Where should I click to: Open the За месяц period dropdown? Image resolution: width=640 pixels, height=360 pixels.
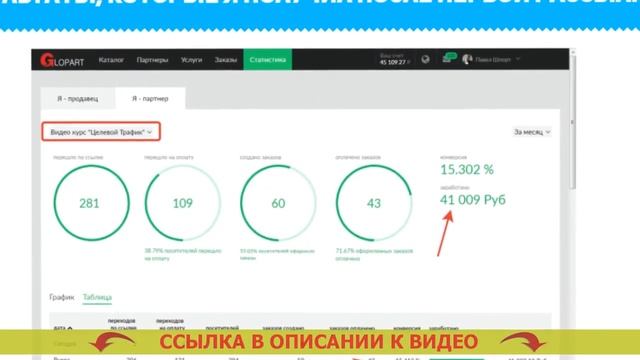coord(532,132)
